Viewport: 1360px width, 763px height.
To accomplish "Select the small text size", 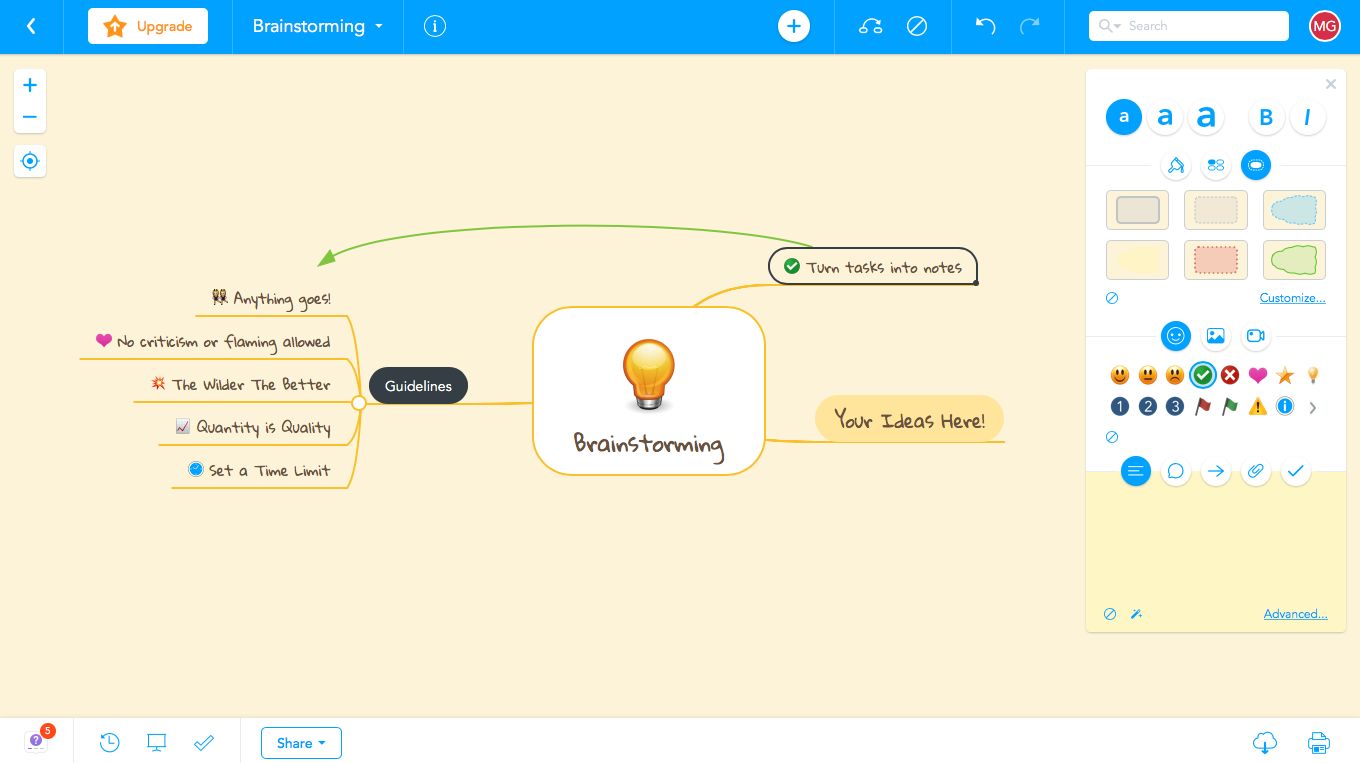I will [x=1124, y=117].
